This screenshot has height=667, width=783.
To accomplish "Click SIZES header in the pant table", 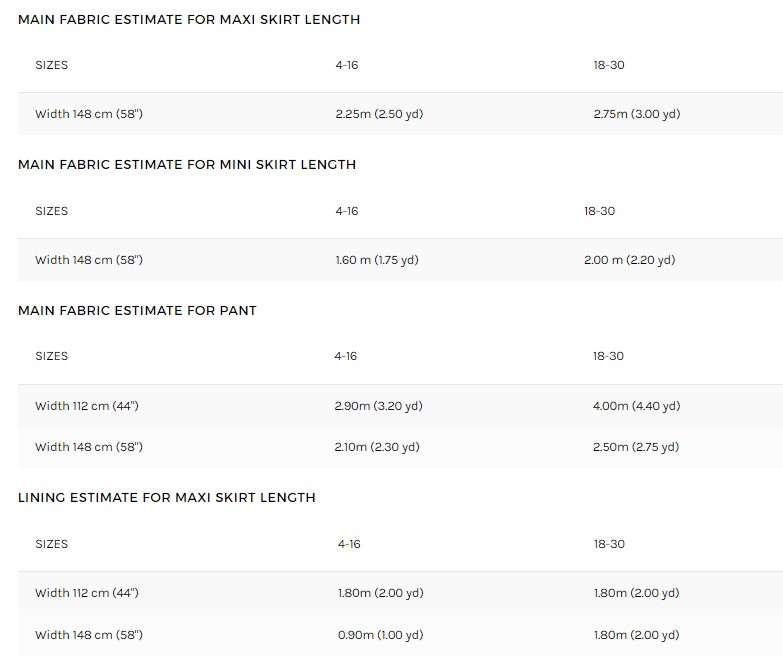I will pyautogui.click(x=52, y=356).
